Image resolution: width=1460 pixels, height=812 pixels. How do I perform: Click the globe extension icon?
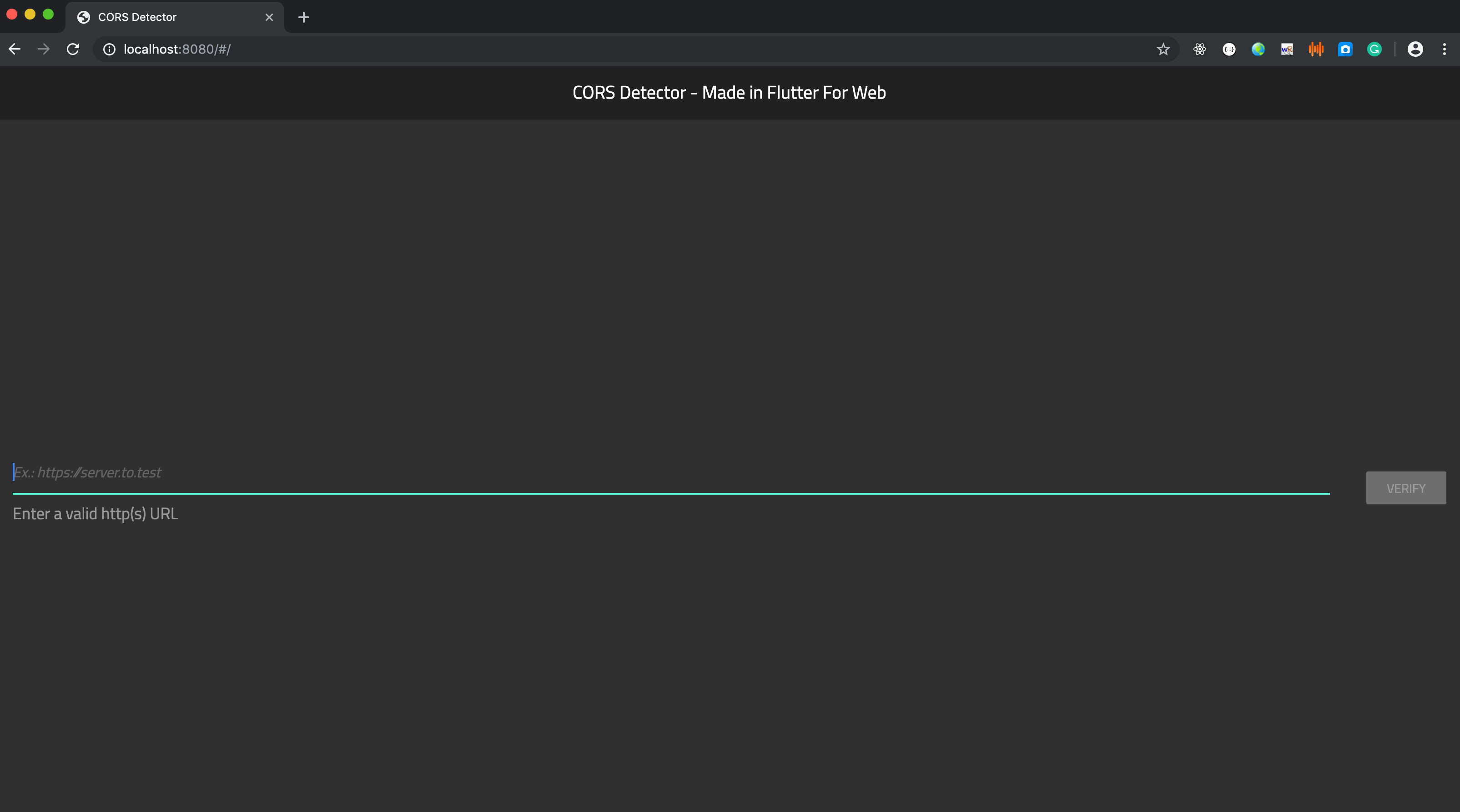1258,49
